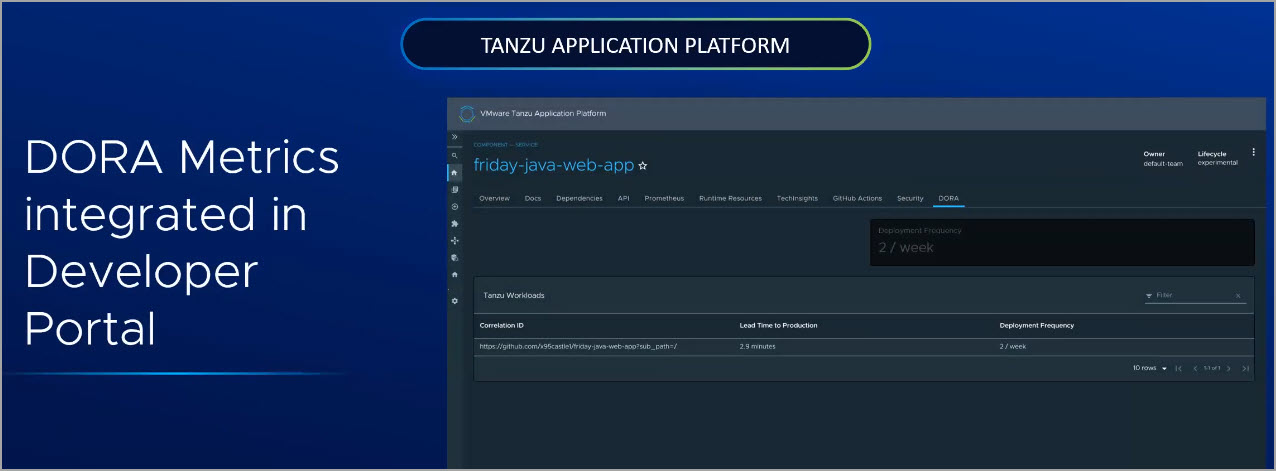
Task: Open the Docs sidebar icon
Action: [454, 189]
